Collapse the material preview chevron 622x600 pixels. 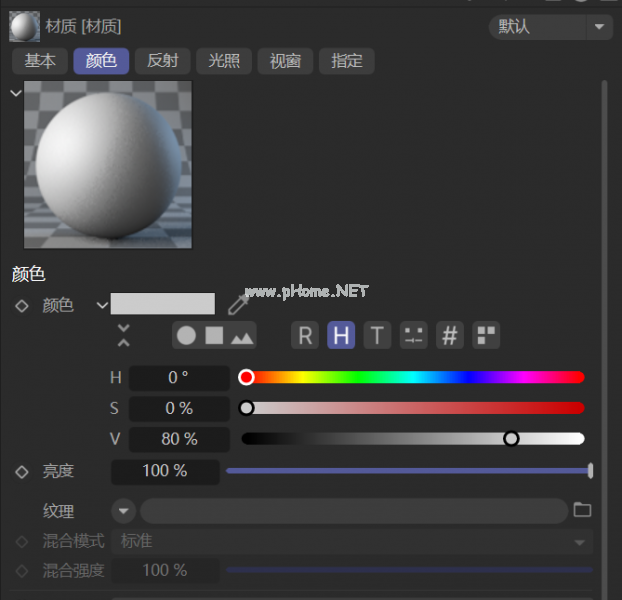coord(15,93)
